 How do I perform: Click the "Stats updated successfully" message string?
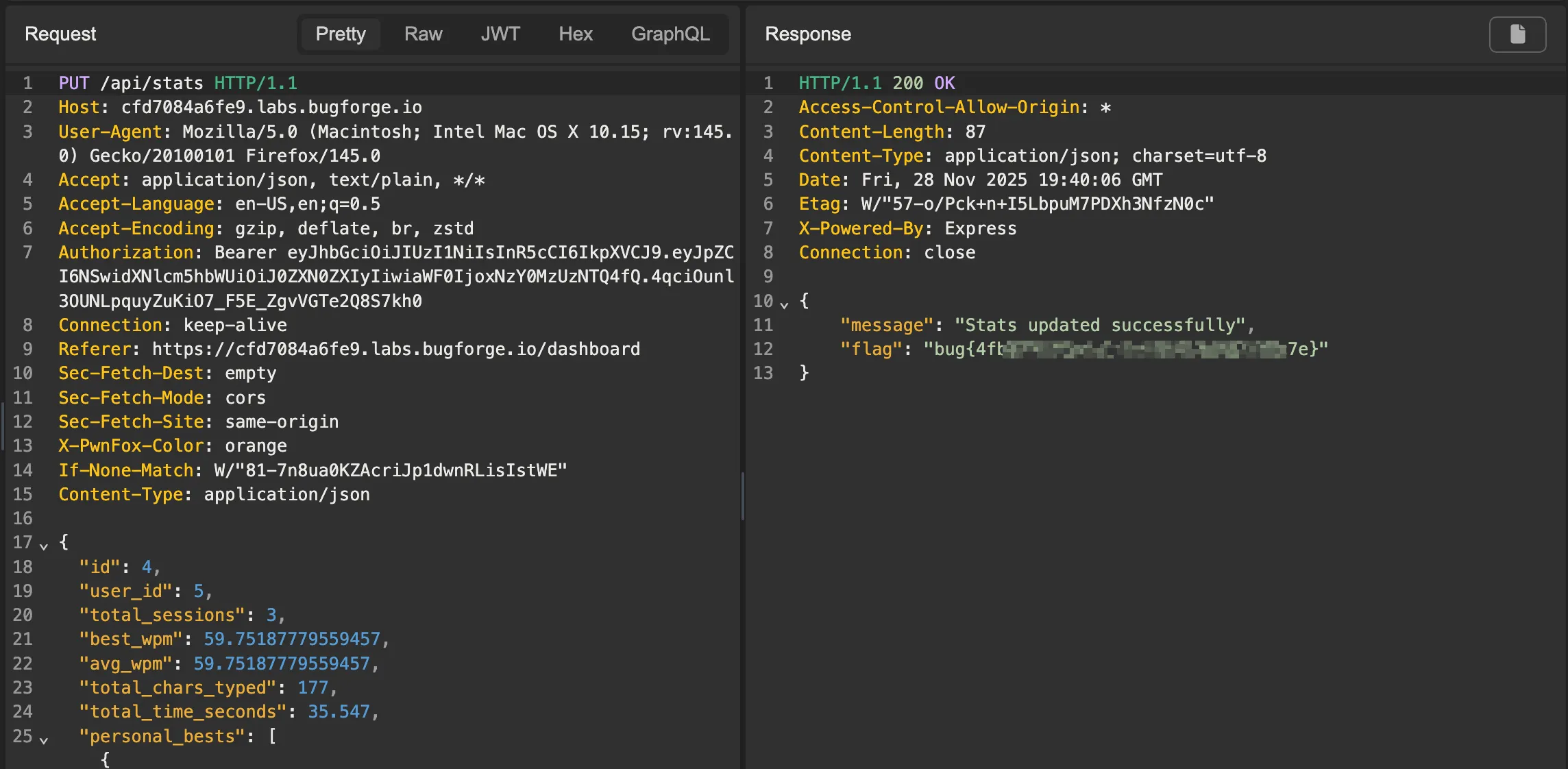click(x=1099, y=326)
